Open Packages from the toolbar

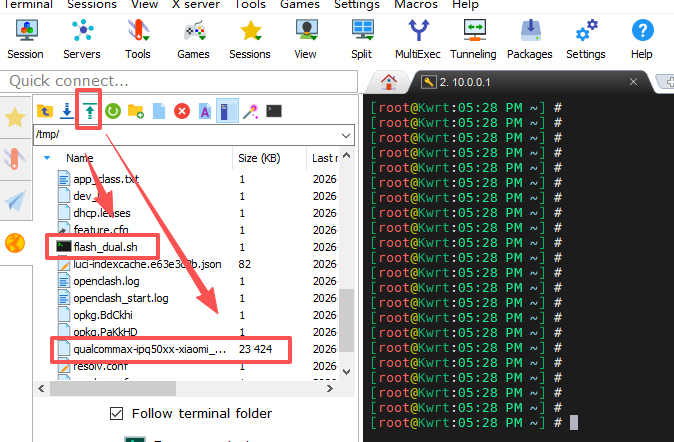pyautogui.click(x=530, y=39)
